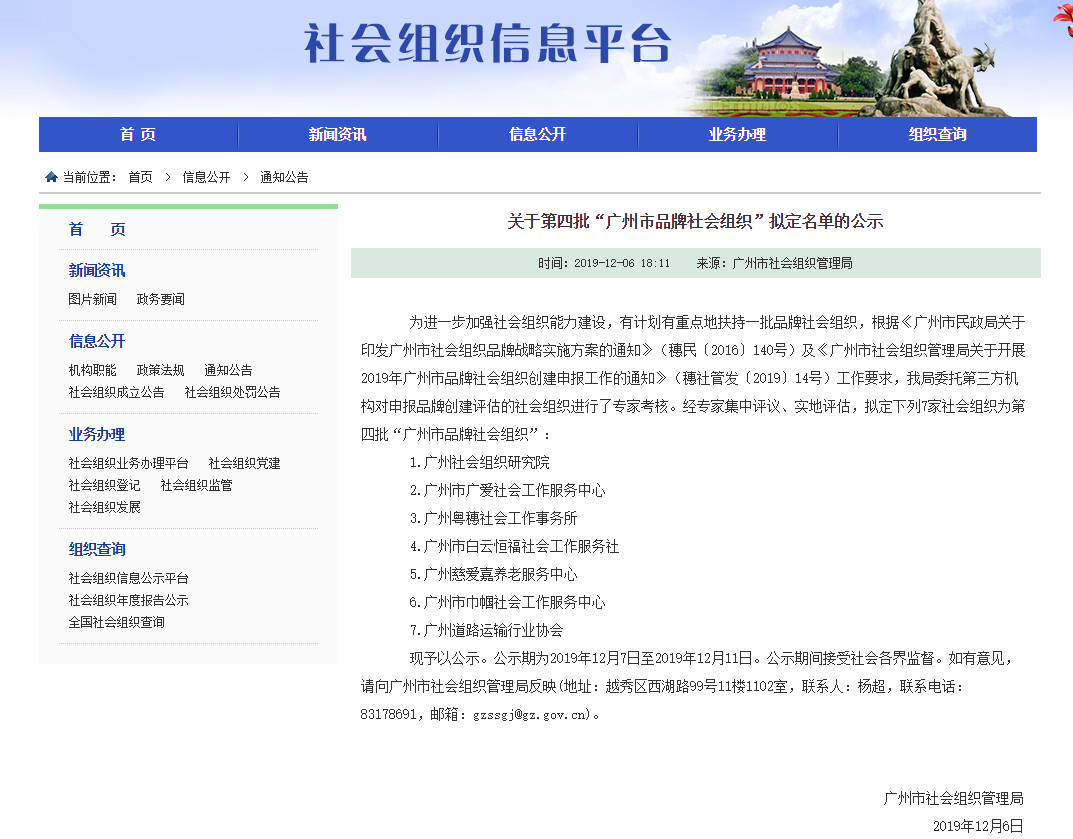1073x839 pixels.
Task: Click the signature 广州市社会组织管理局 near the page bottom
Action: pos(953,799)
